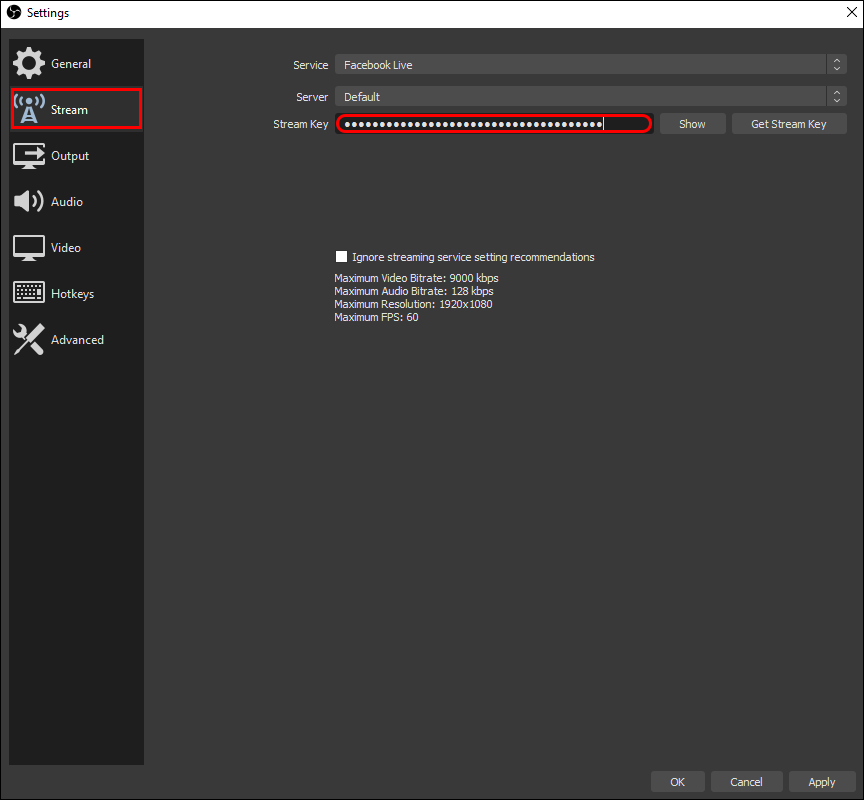Click the Get Stream Key button

pyautogui.click(x=789, y=124)
